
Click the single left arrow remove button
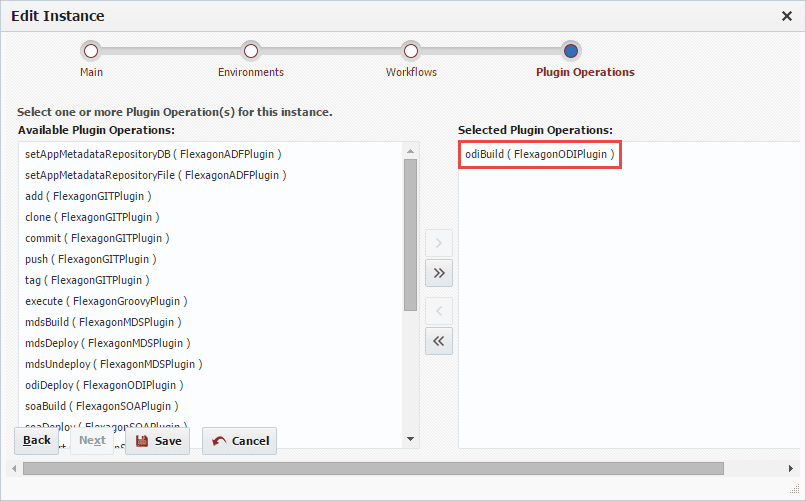pos(438,310)
